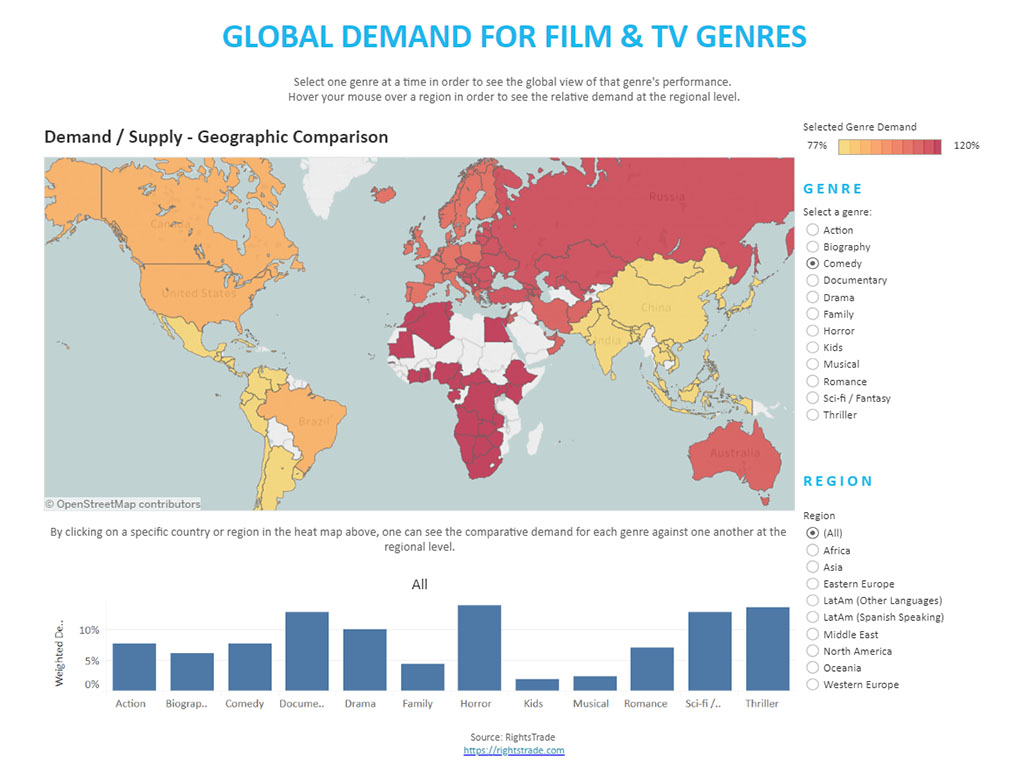Select the Thriller genre radio button
Screen dimensions: 1024x766
pyautogui.click(x=813, y=415)
